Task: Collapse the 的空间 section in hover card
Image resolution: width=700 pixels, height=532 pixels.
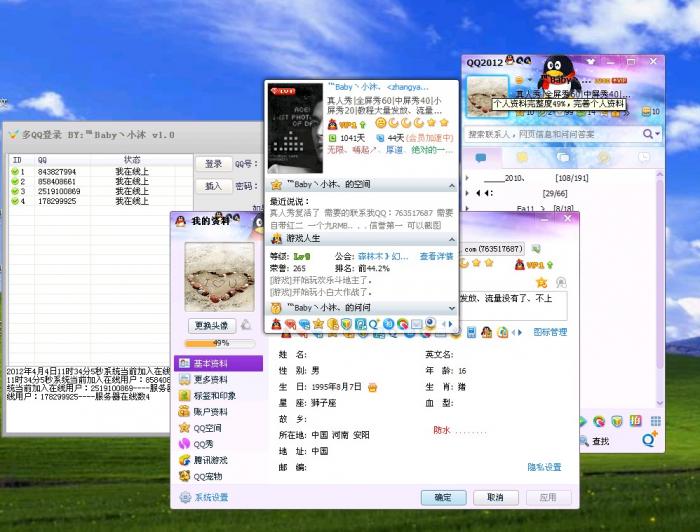Action: pos(451,185)
